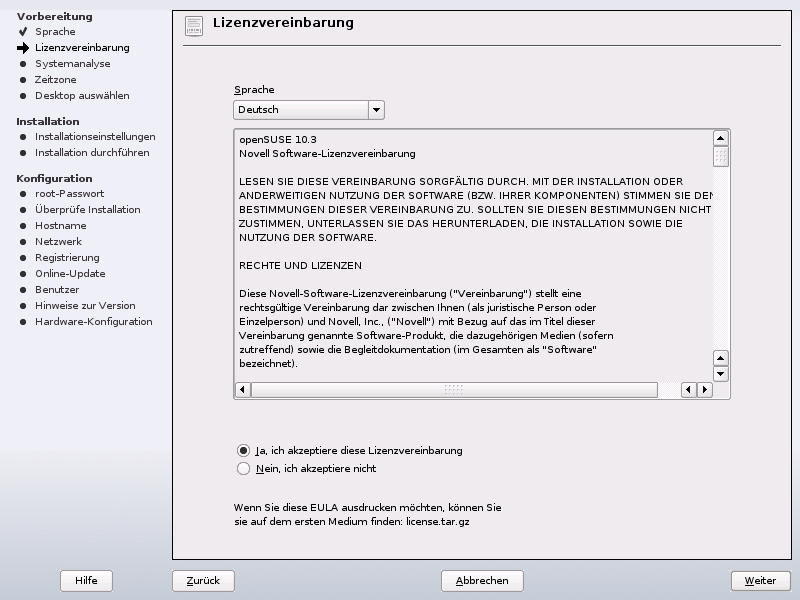The width and height of the screenshot is (800, 600).
Task: Click the Weiter button
Action: (x=760, y=581)
